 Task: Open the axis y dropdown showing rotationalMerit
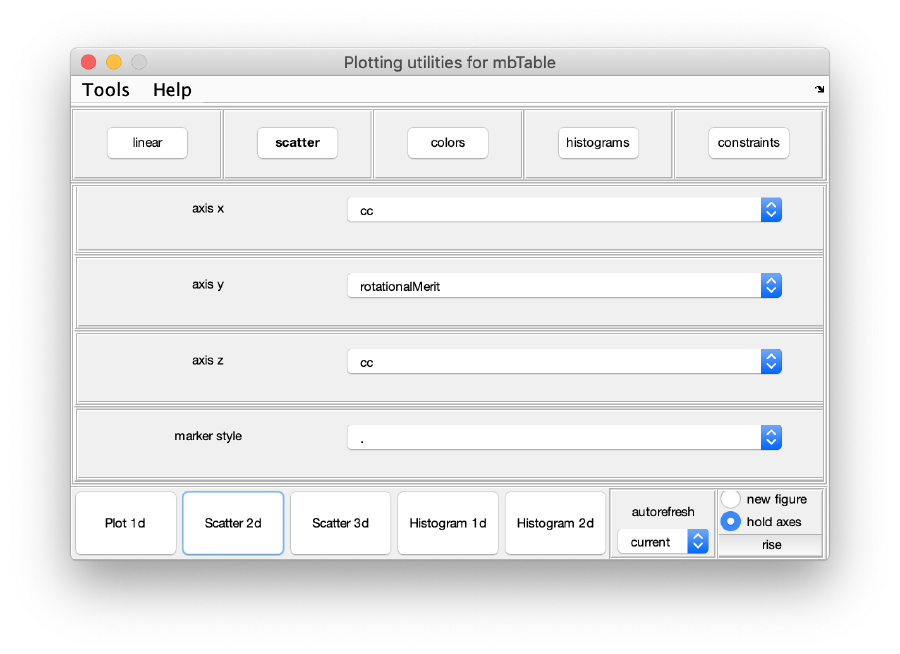click(770, 285)
